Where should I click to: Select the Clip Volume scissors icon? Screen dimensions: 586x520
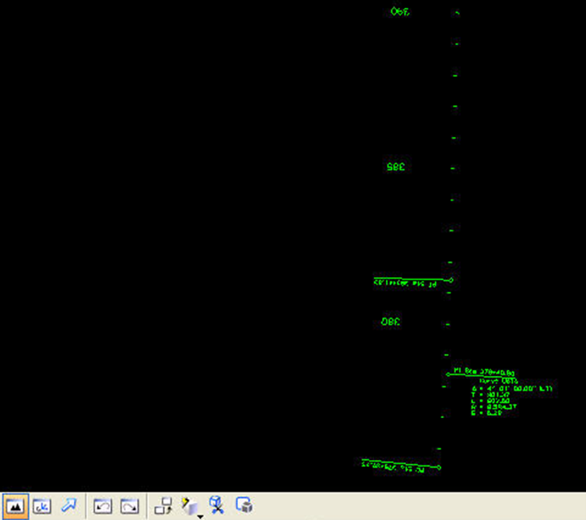216,505
